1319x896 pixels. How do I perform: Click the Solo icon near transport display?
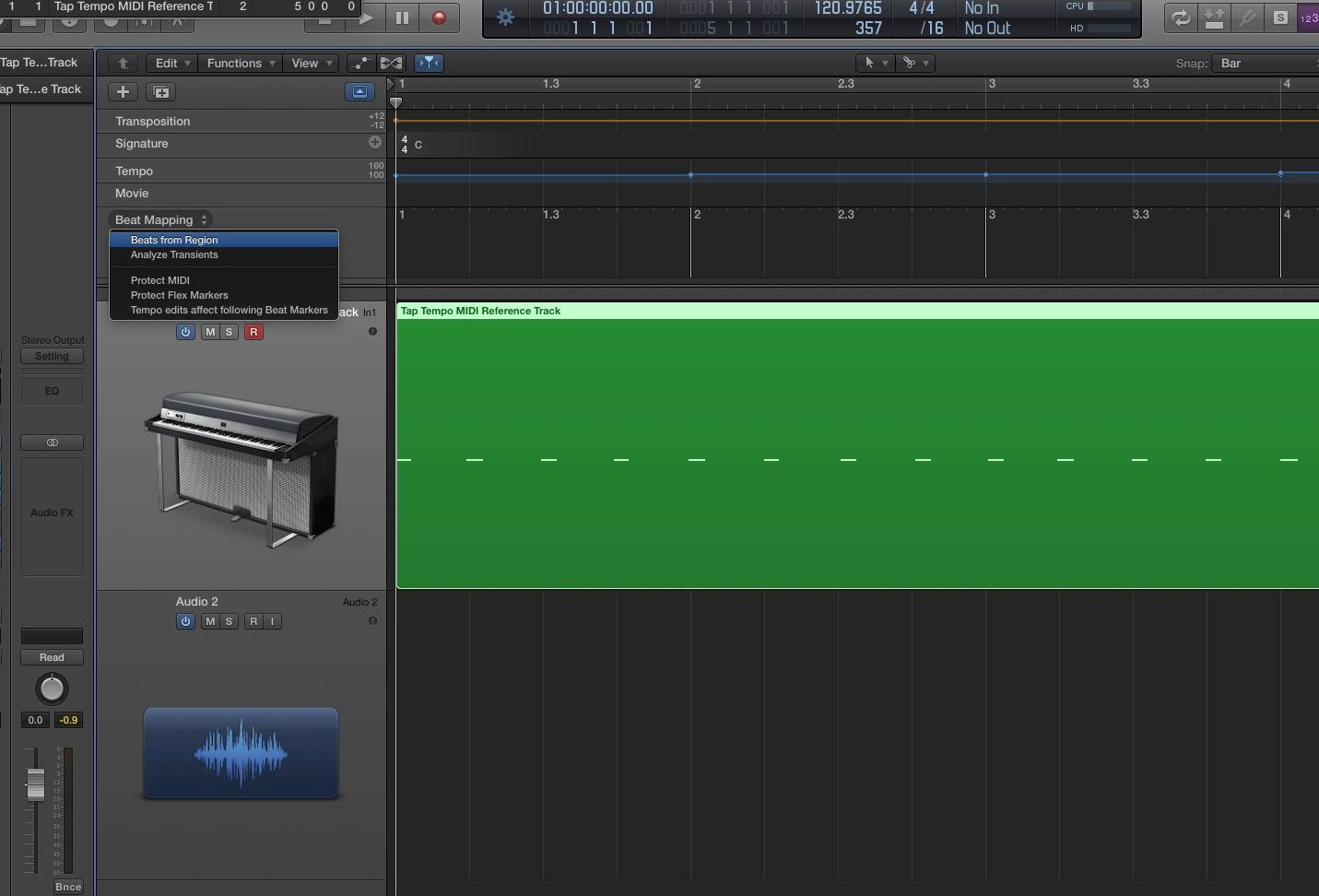[x=1279, y=18]
